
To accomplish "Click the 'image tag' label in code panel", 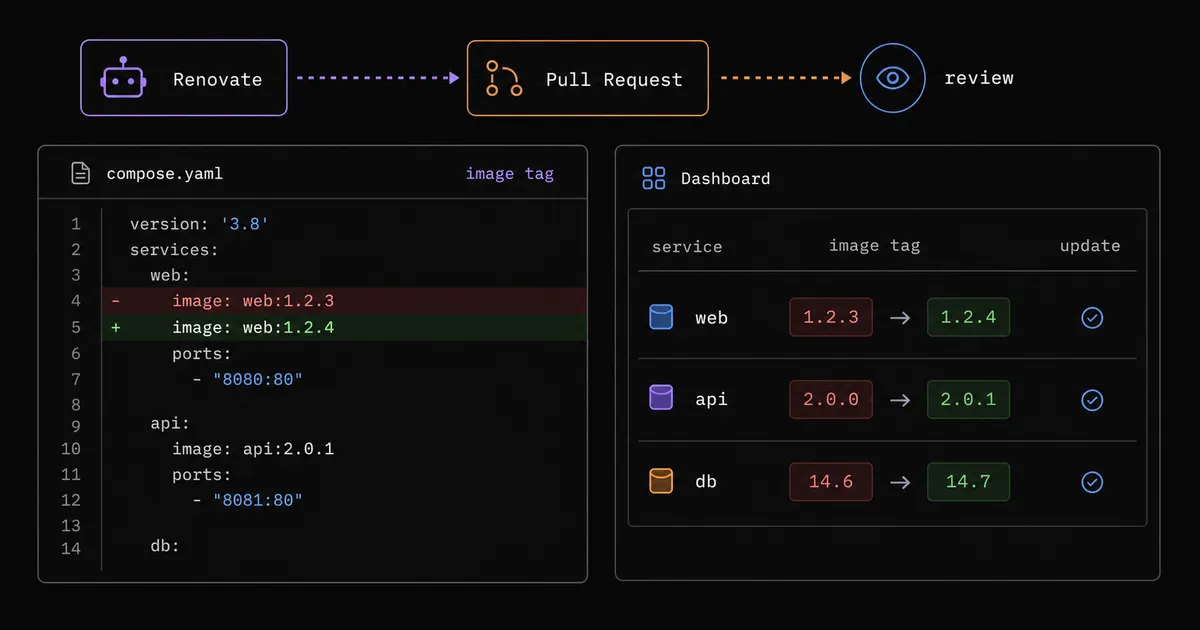I will pos(509,174).
